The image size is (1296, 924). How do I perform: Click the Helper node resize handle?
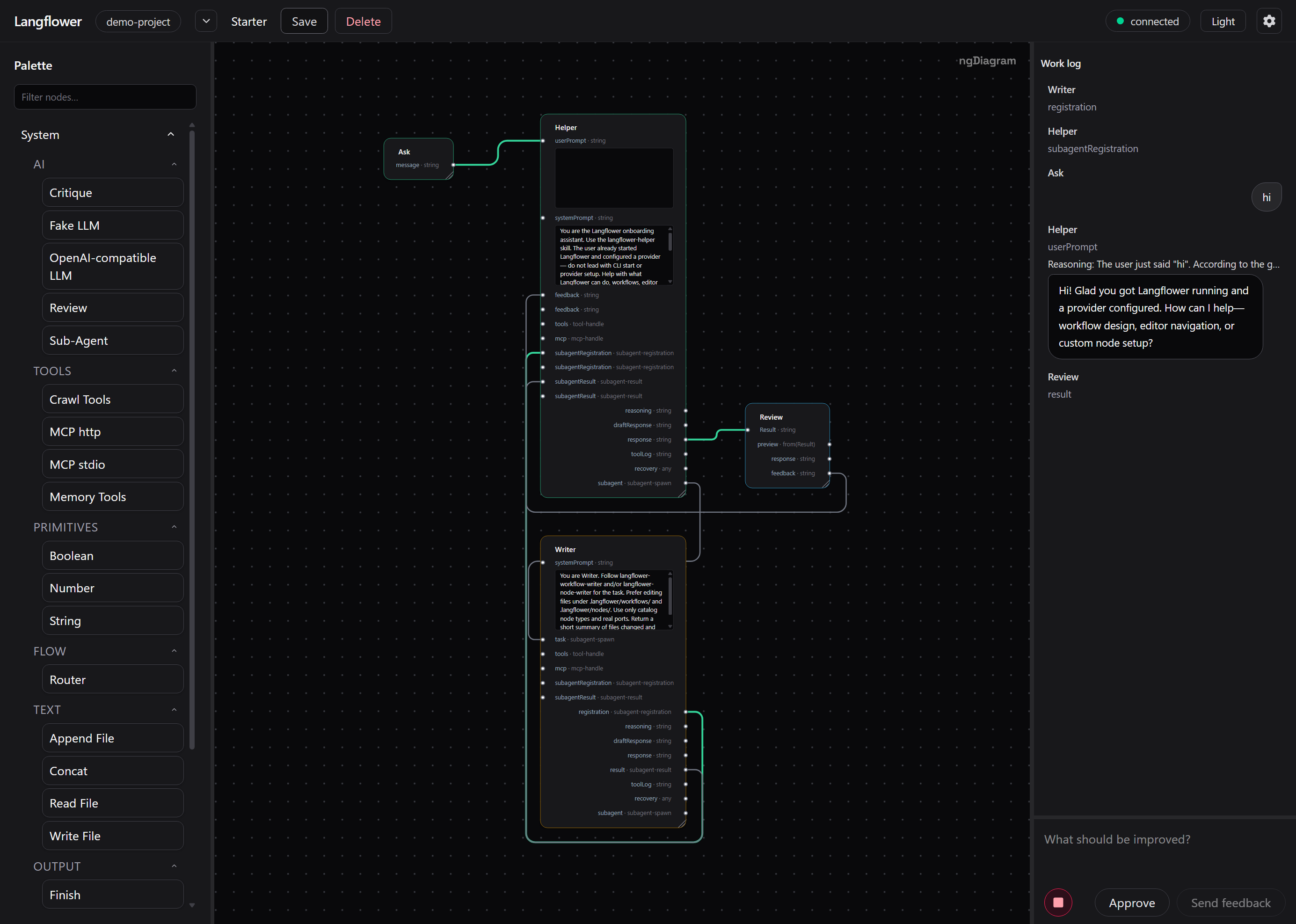[682, 493]
